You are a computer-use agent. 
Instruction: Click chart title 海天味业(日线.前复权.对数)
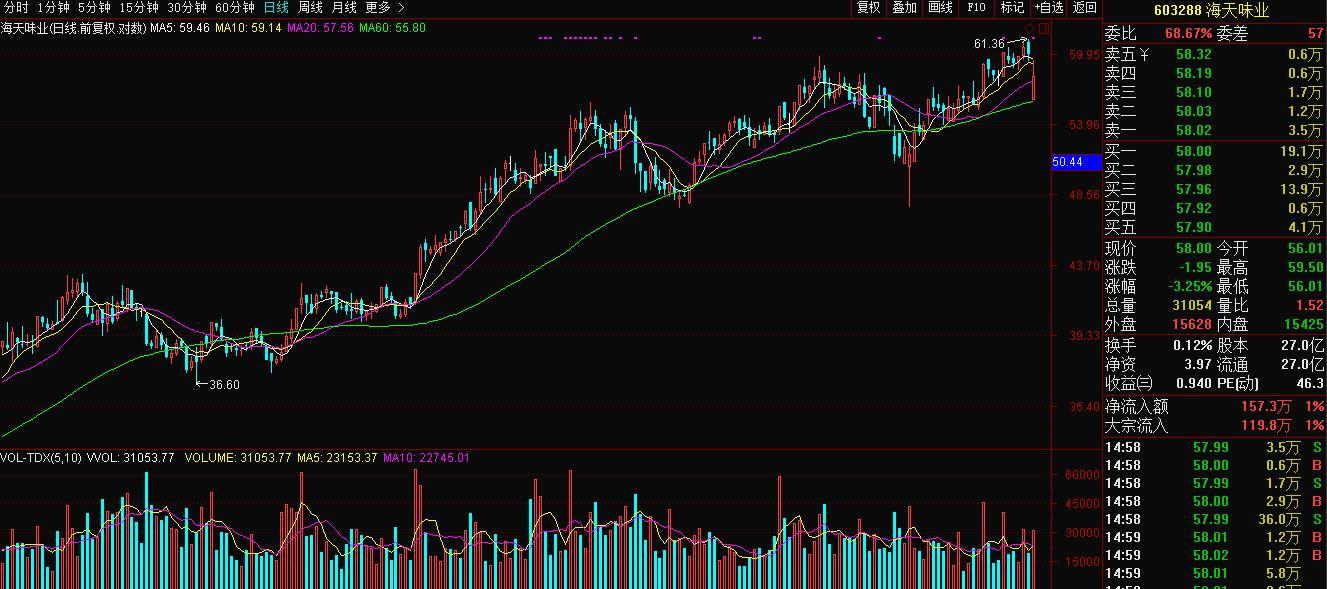click(73, 28)
